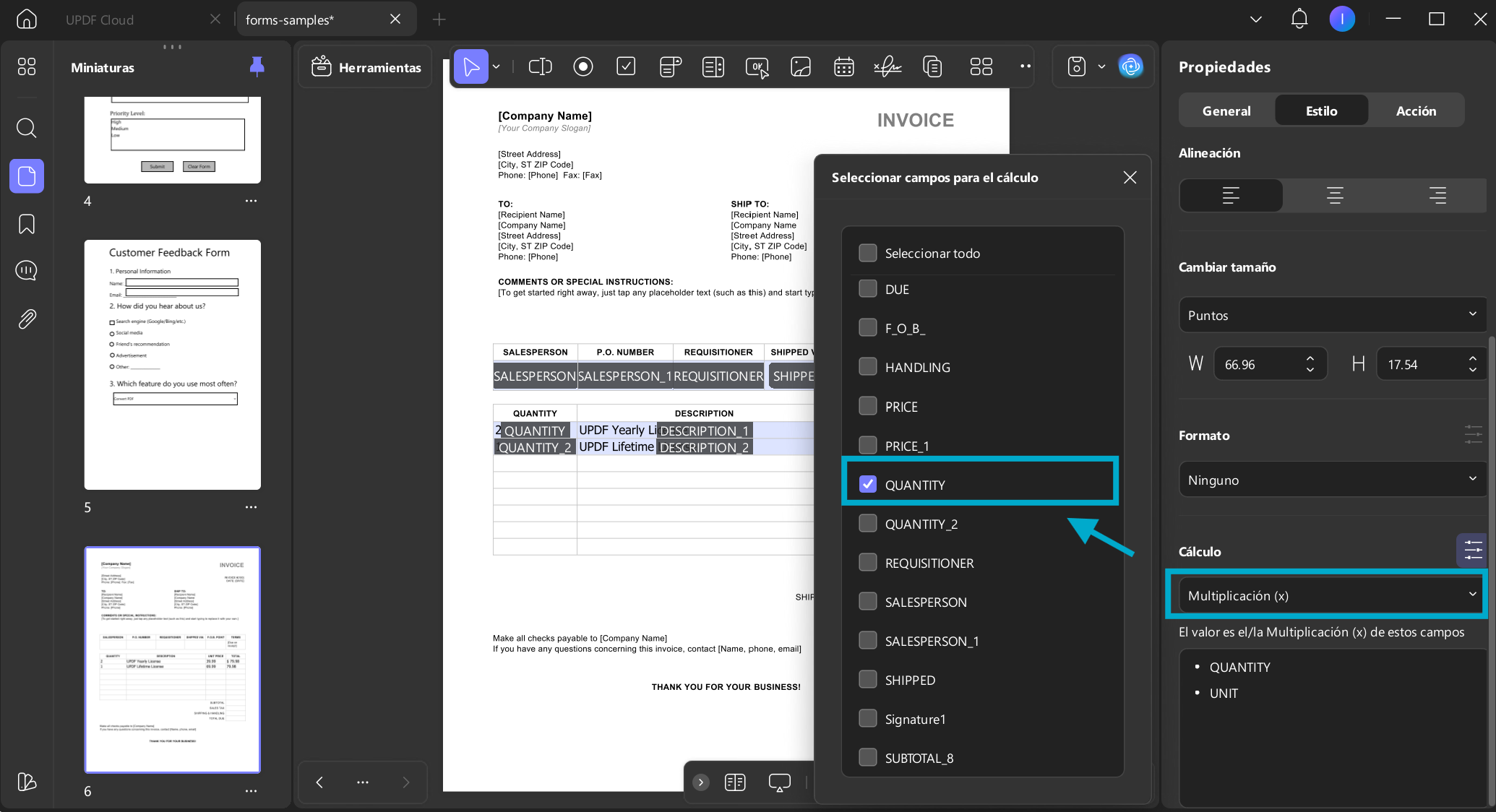Open the Puntos units dropdown
Viewport: 1496px width, 812px height.
(x=1331, y=315)
